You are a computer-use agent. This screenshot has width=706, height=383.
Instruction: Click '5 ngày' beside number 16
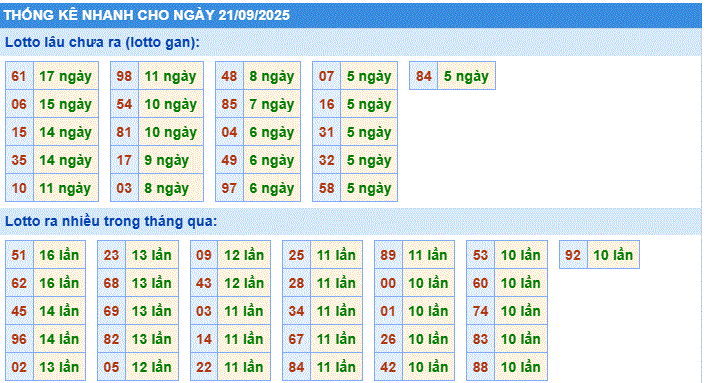pos(369,104)
